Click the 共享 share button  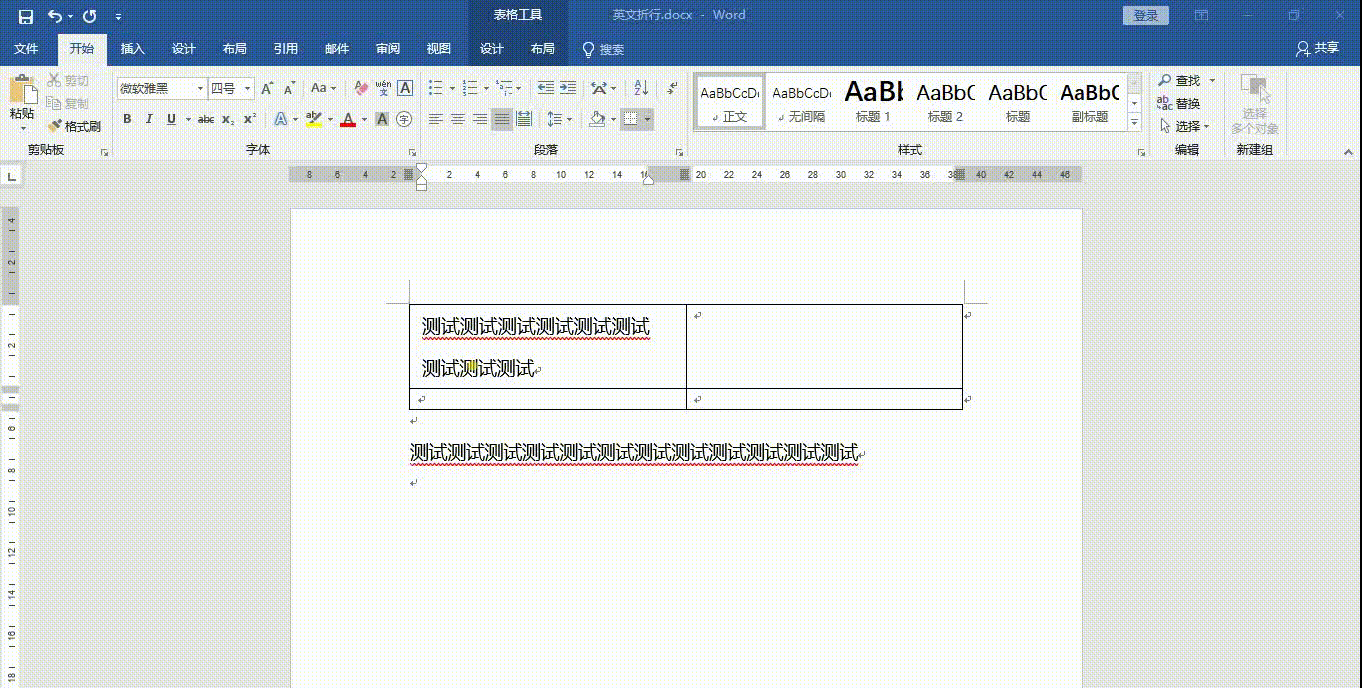click(1317, 48)
